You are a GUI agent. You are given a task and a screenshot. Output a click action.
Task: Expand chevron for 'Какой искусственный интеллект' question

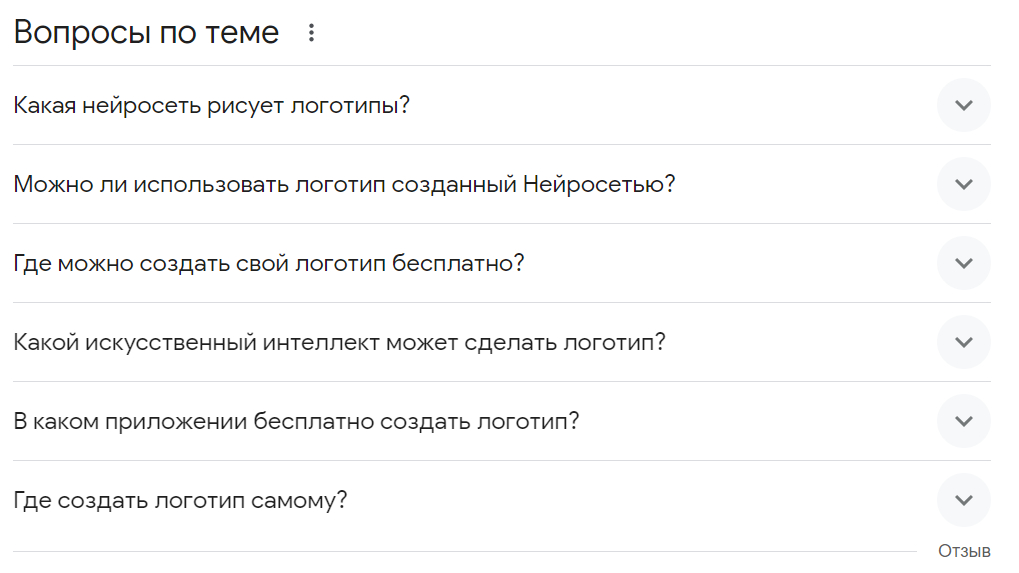point(964,342)
